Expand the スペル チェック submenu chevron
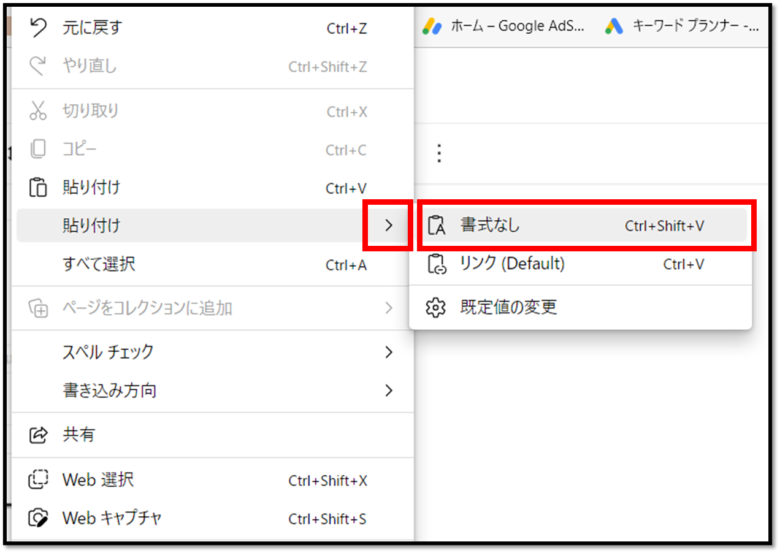 click(388, 352)
